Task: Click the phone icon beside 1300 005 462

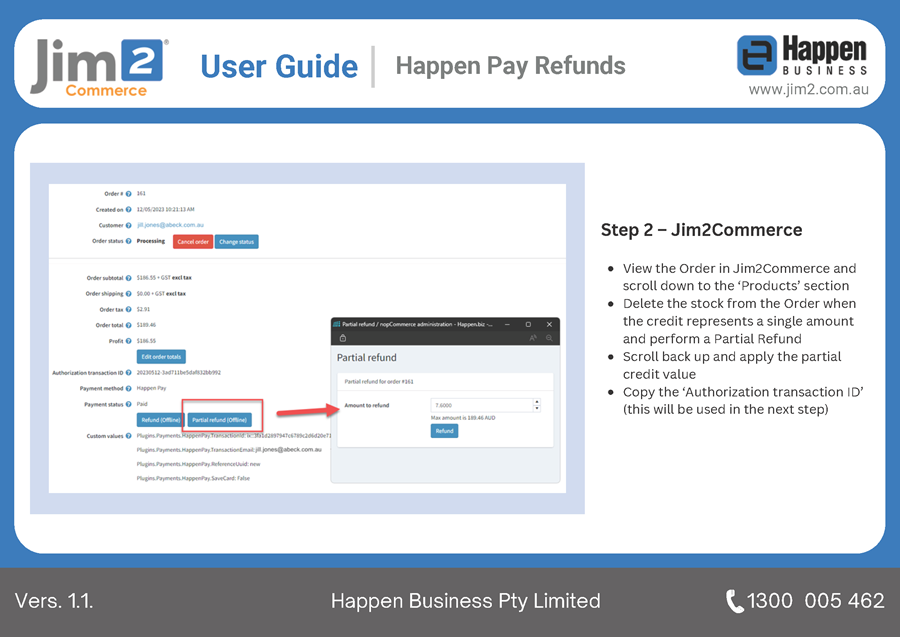Action: pos(735,601)
